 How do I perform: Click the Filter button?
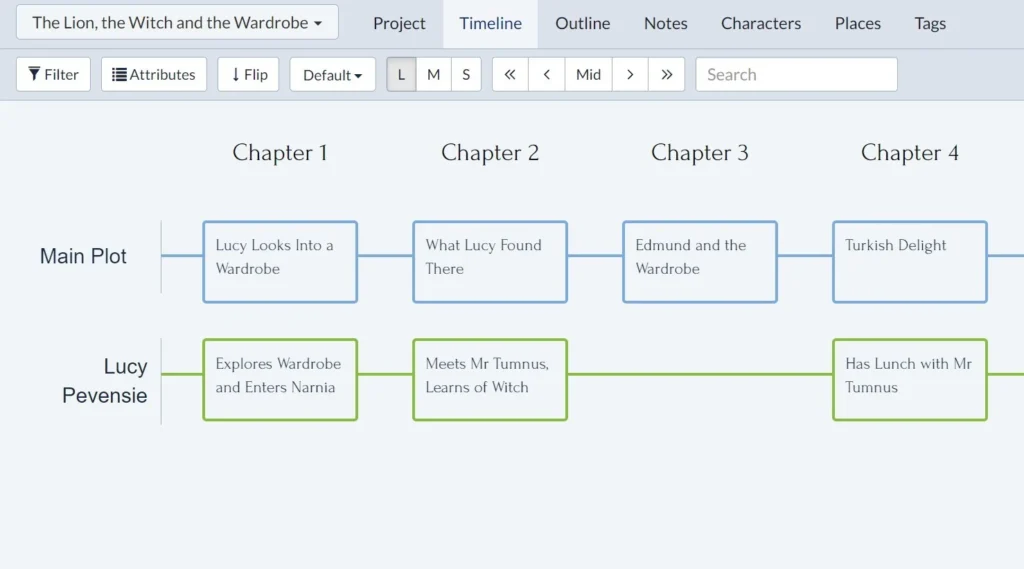54,74
